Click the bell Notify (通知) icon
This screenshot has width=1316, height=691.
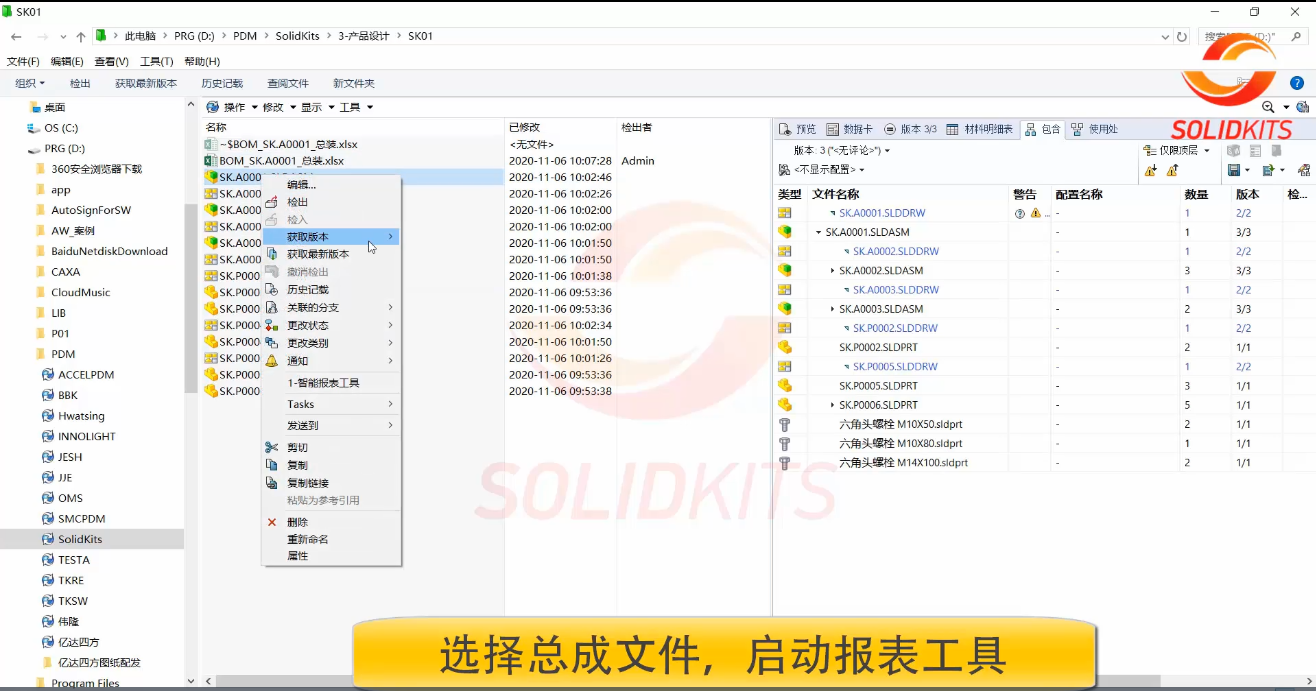271,361
